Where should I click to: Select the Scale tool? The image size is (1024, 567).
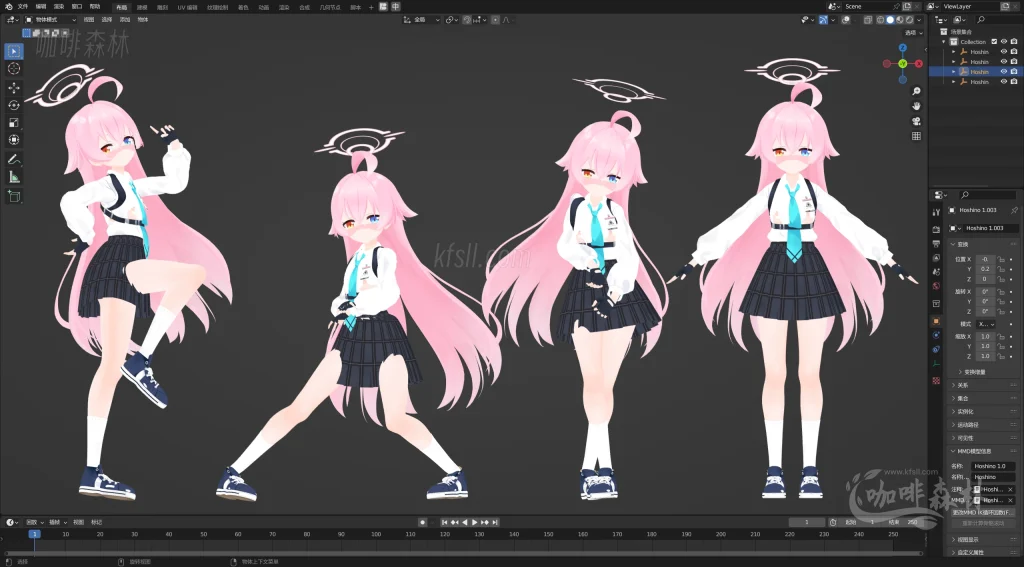[x=14, y=122]
